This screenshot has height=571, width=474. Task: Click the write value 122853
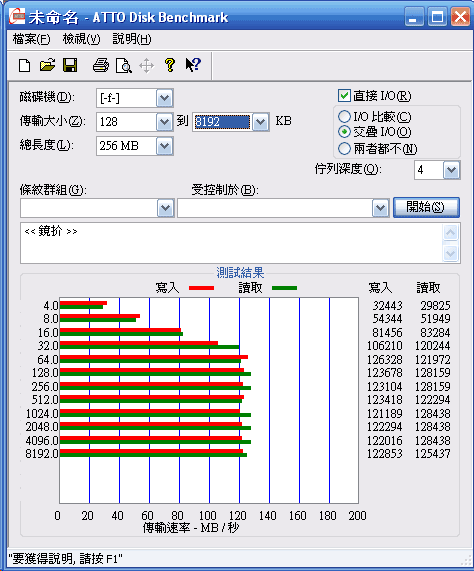coord(384,454)
